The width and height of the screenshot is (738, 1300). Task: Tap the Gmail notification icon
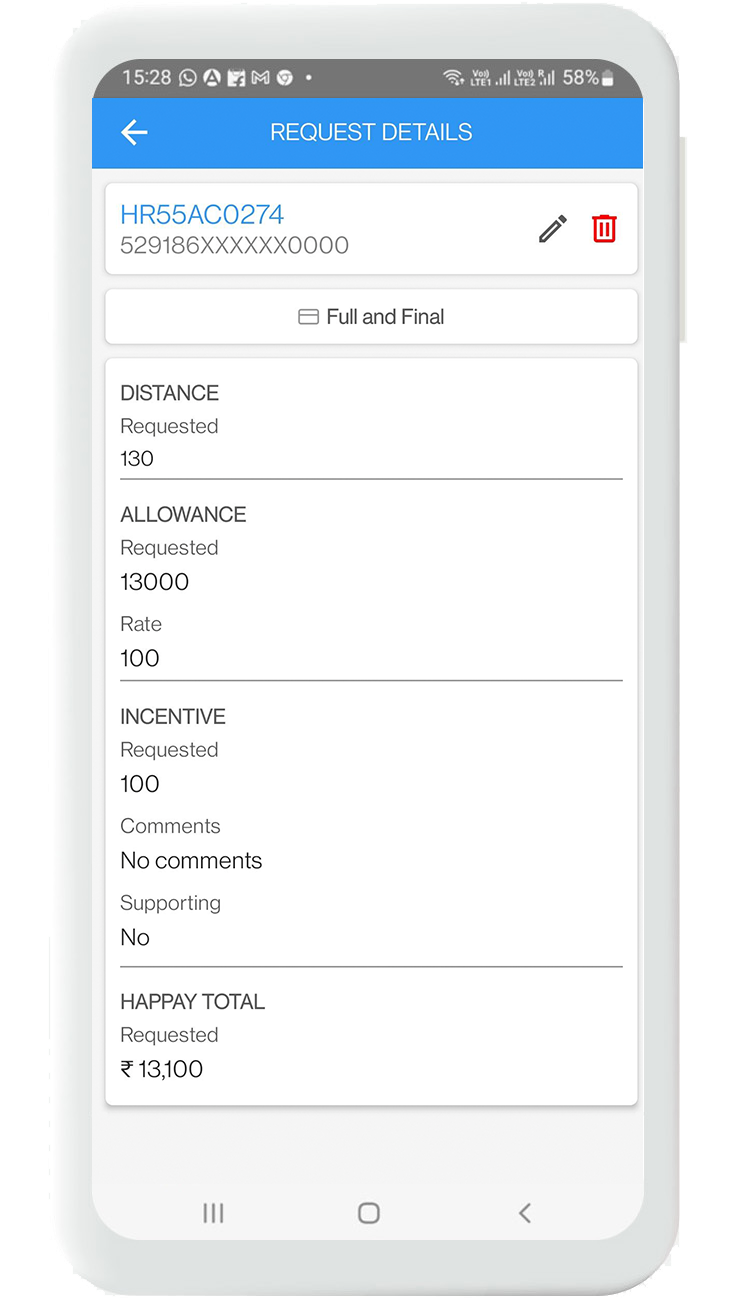pyautogui.click(x=261, y=77)
